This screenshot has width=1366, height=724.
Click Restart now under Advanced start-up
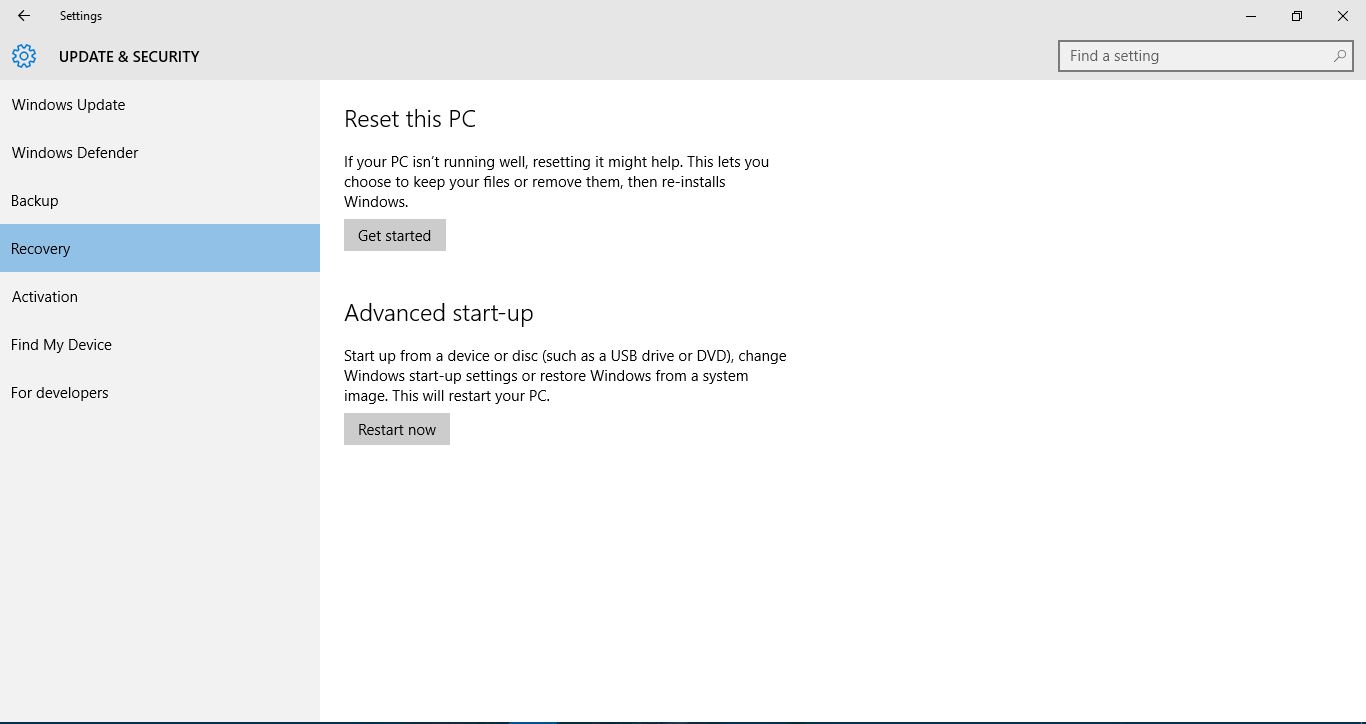396,429
